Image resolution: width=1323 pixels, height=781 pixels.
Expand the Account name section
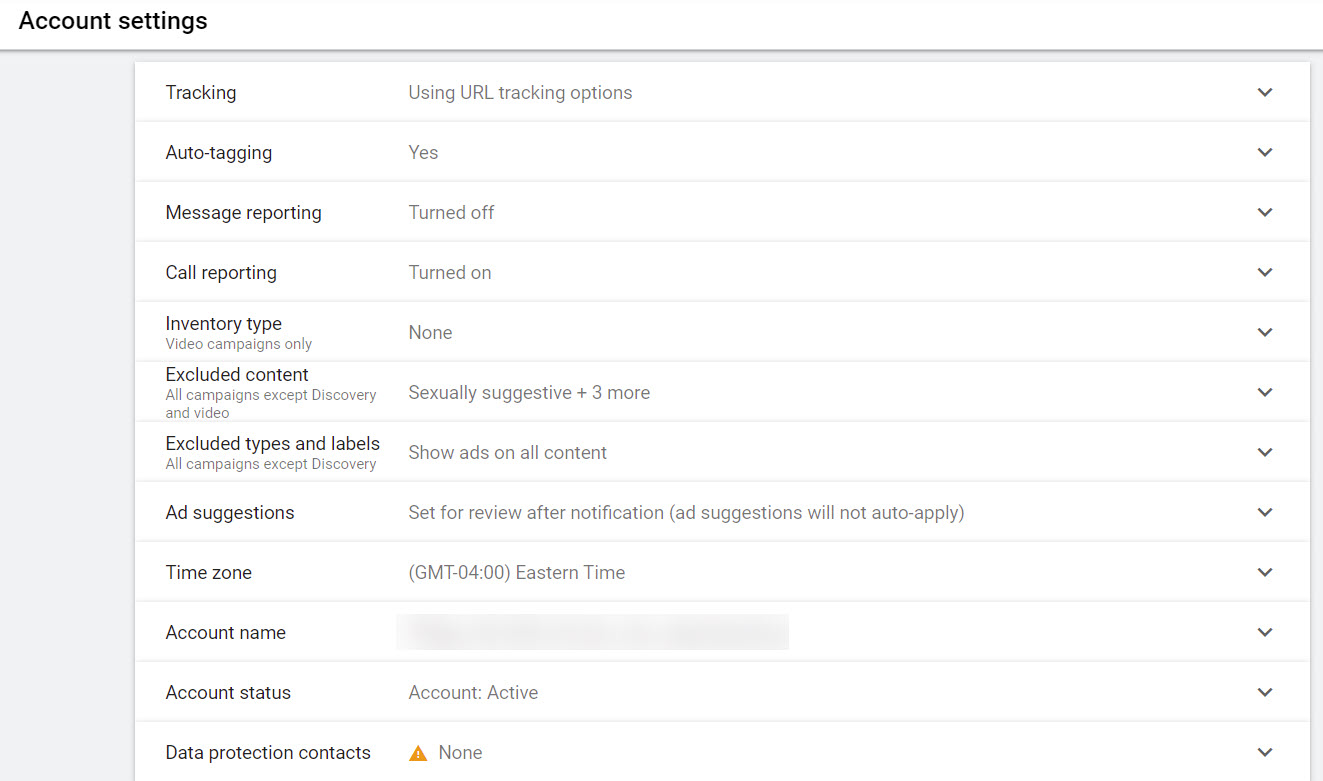point(1264,632)
